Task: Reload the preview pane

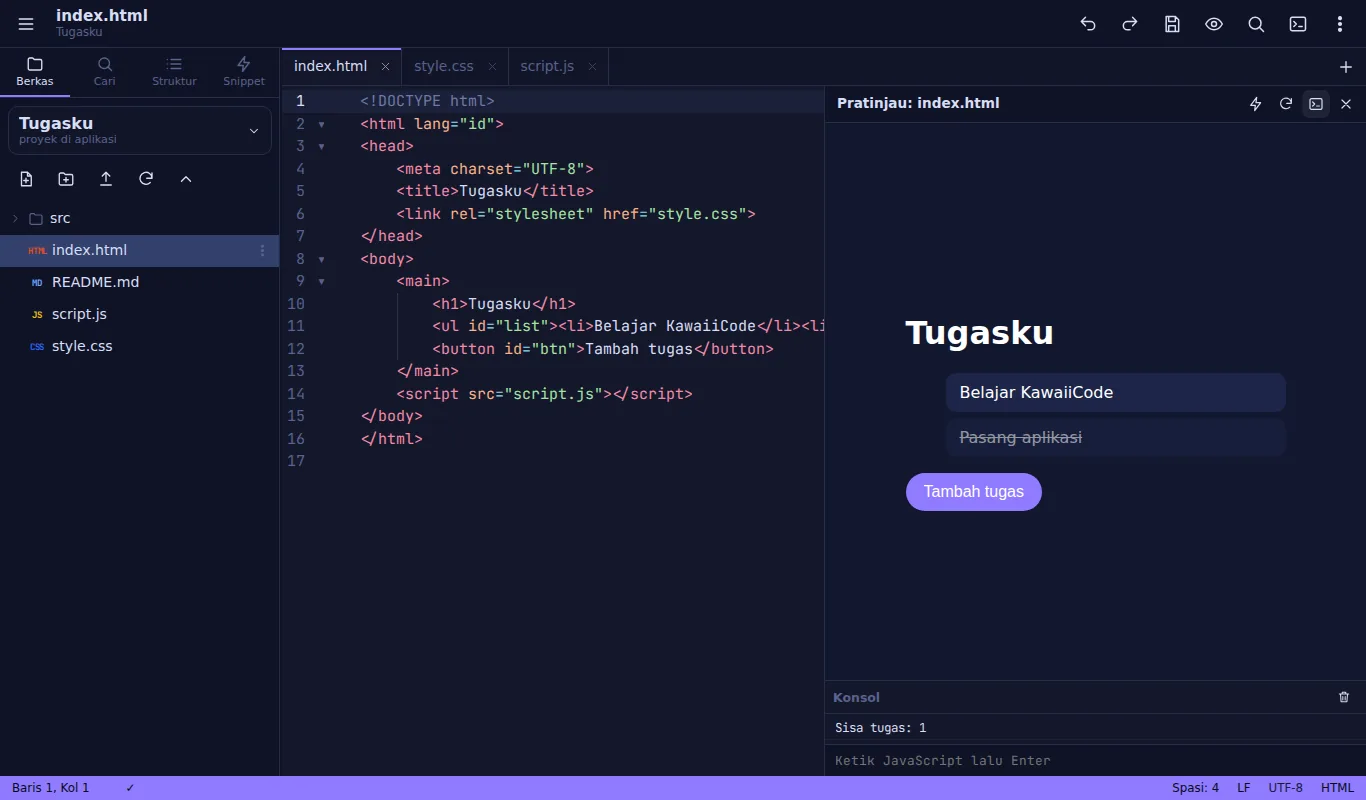Action: click(1286, 103)
